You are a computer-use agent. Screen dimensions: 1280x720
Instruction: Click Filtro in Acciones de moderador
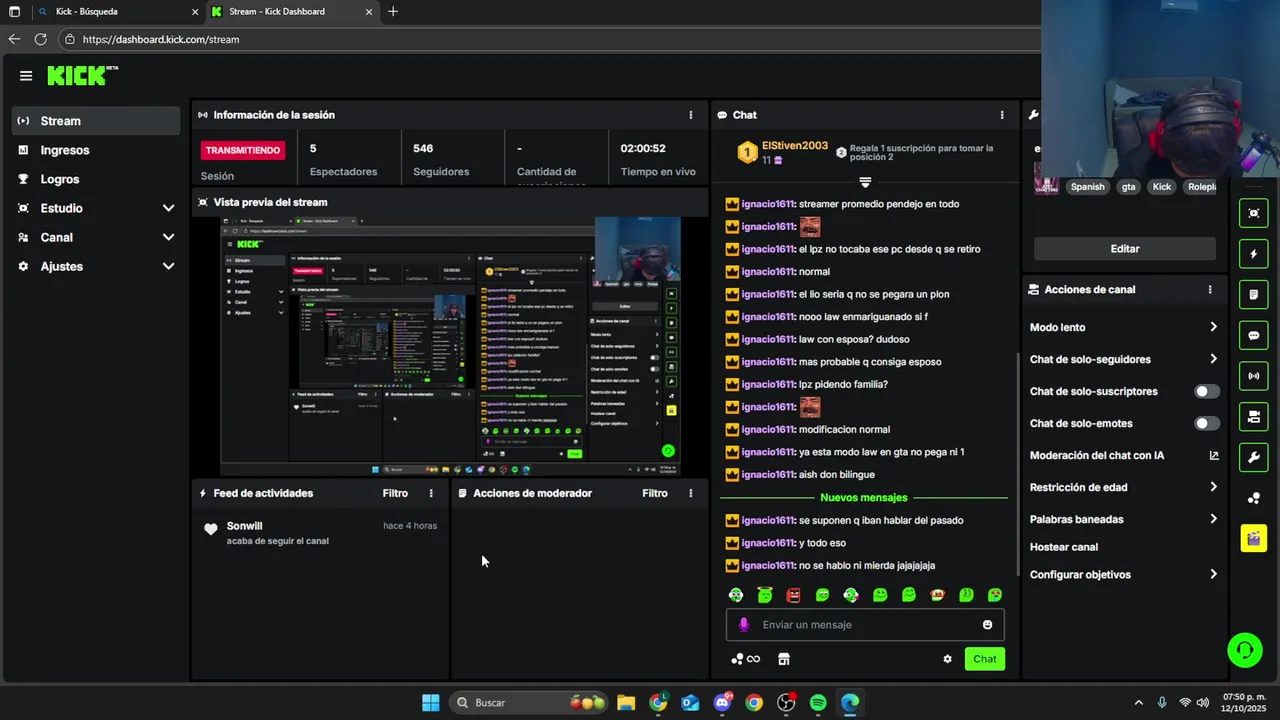655,493
